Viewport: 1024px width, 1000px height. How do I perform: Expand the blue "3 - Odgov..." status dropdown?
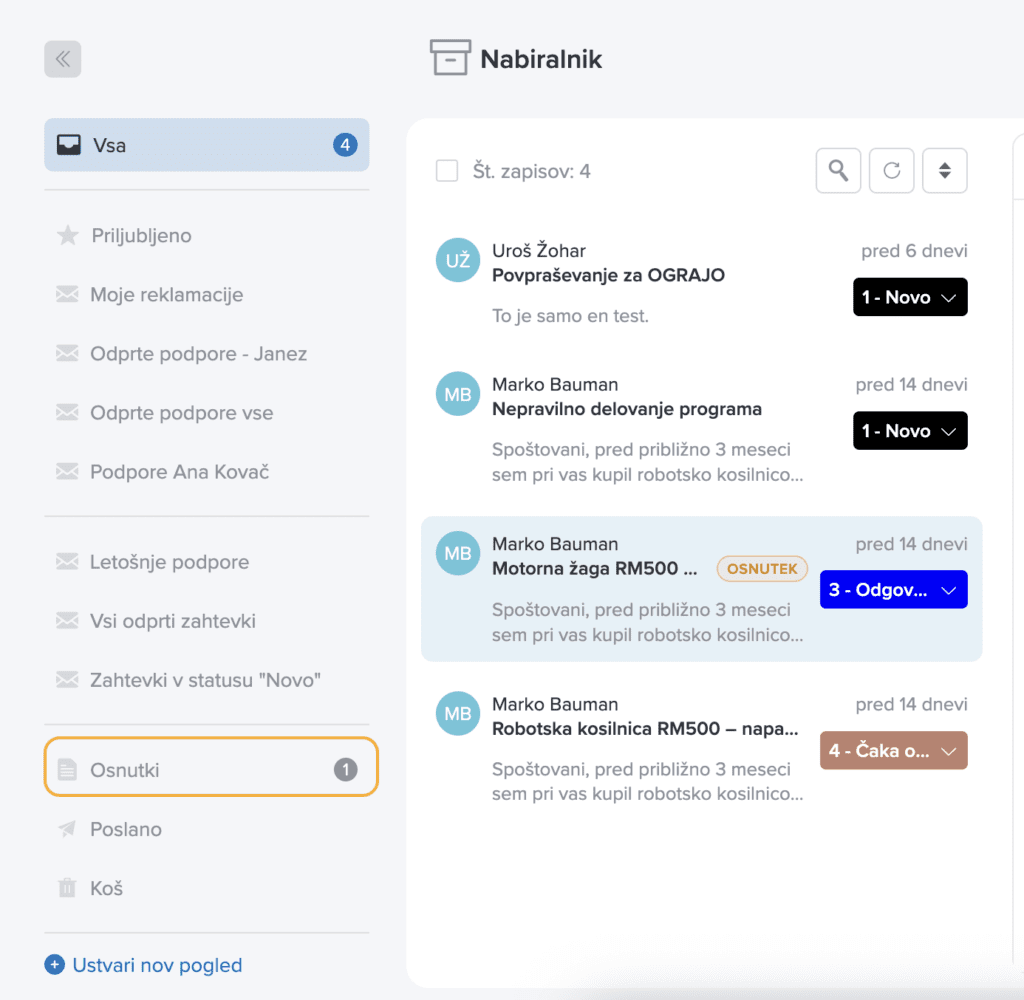[893, 590]
